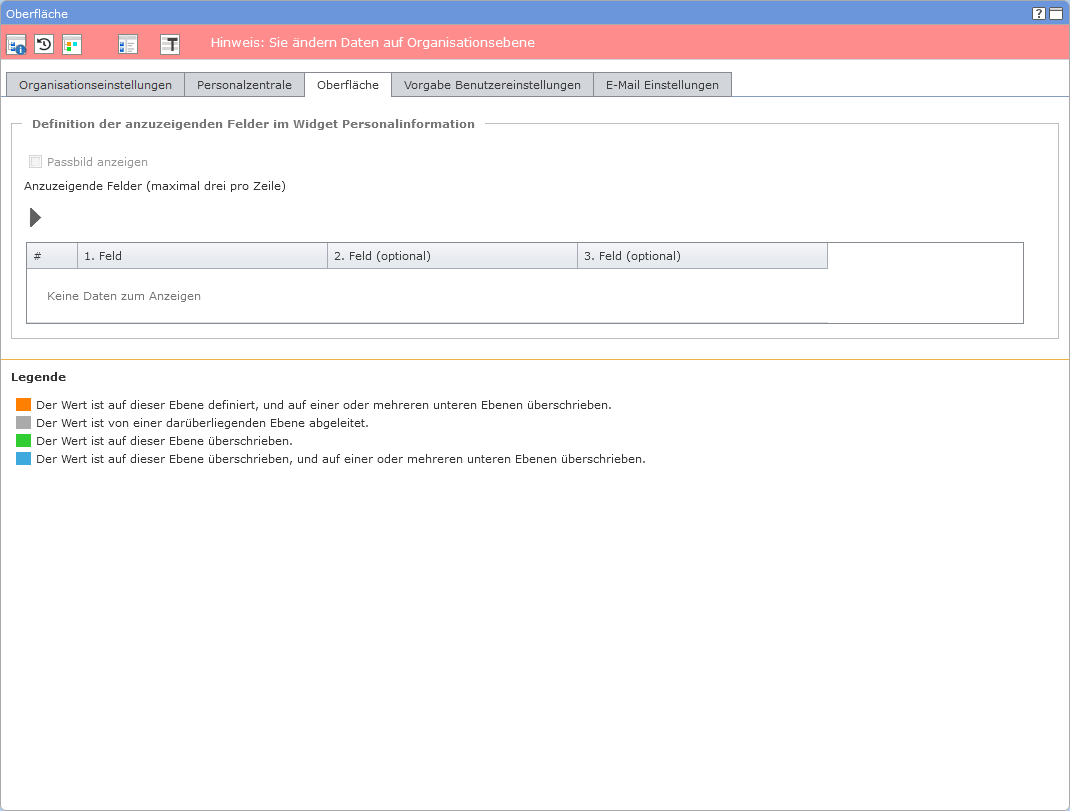Maximize the Oberfläche window
This screenshot has width=1070, height=811.
click(x=1055, y=14)
